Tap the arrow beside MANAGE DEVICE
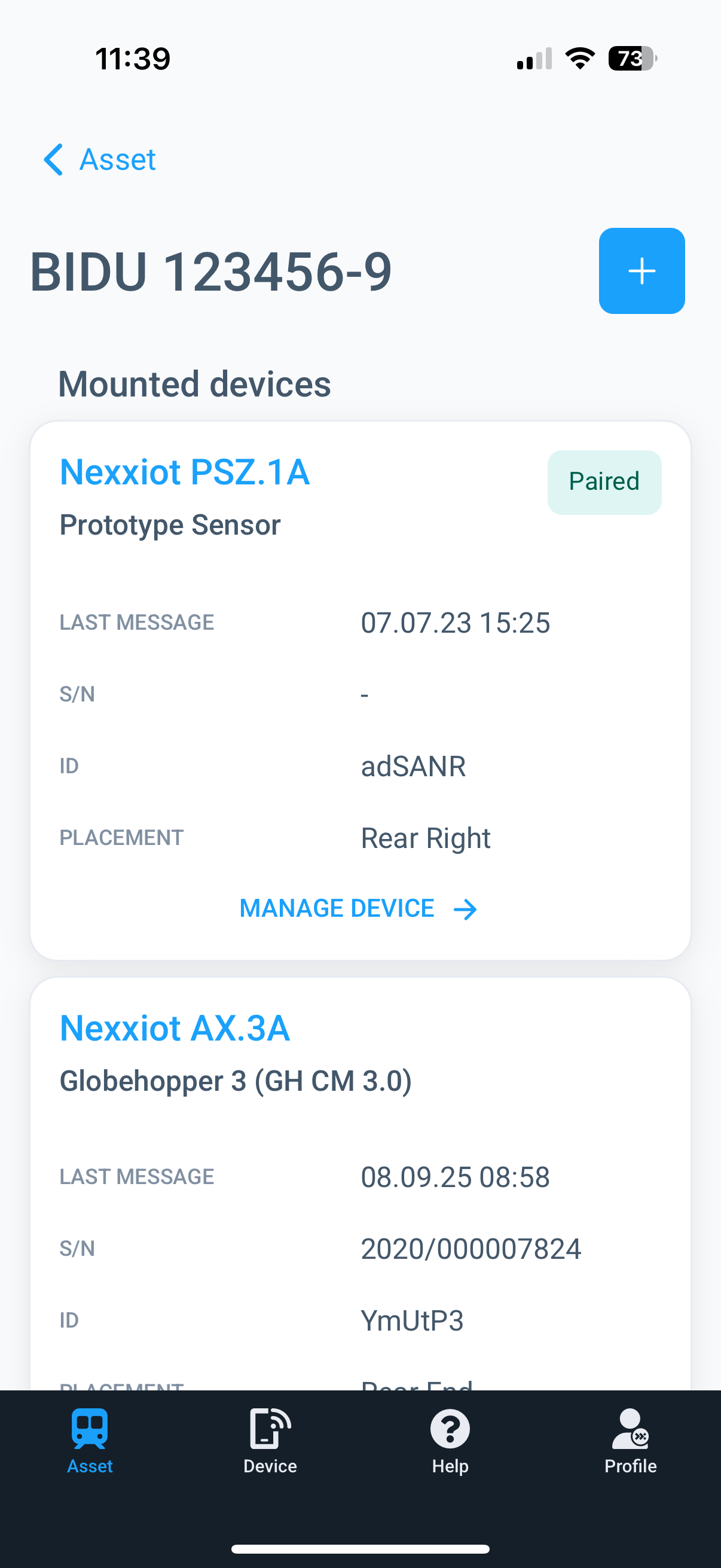 coord(466,909)
